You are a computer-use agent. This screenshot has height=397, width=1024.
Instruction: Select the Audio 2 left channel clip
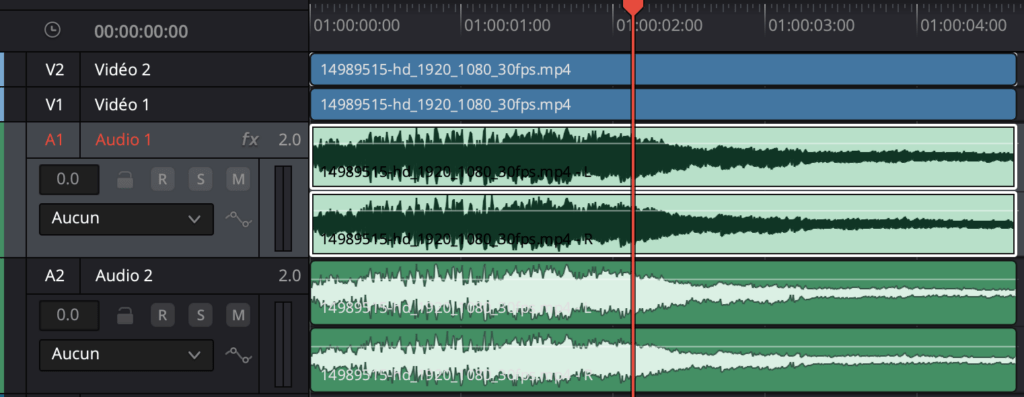point(663,293)
